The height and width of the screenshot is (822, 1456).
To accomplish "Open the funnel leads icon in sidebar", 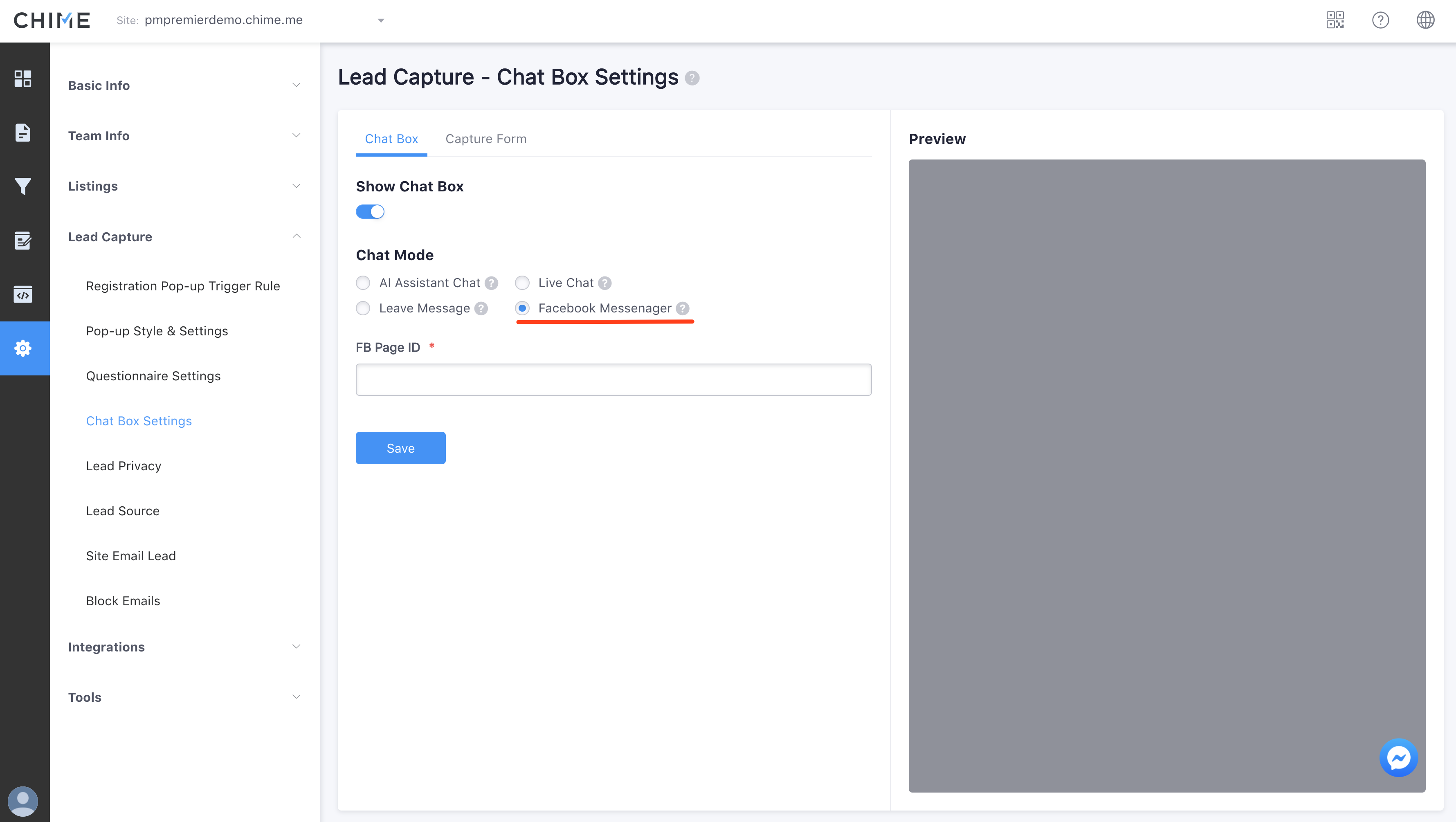I will coord(22,186).
